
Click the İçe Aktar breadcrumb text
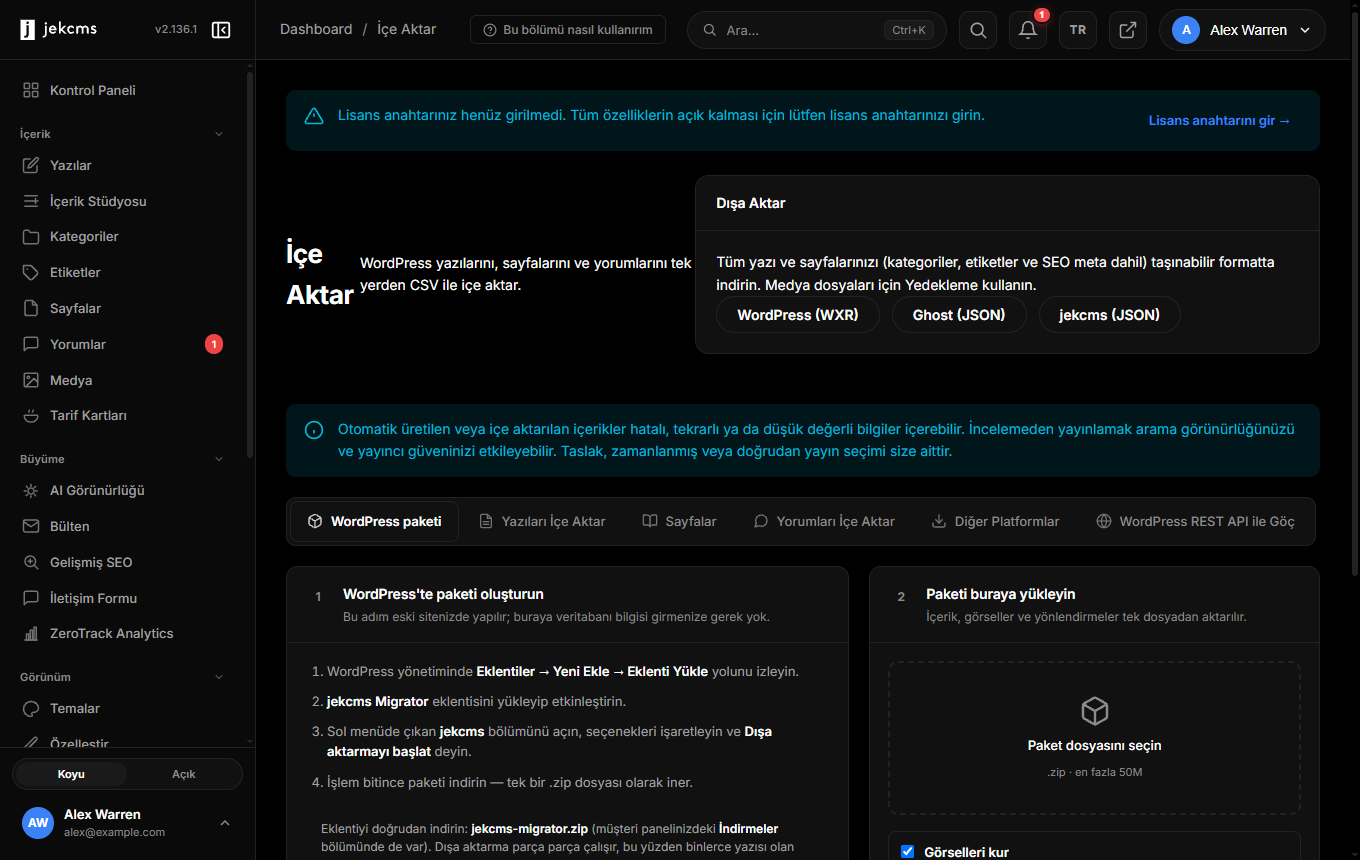407,30
